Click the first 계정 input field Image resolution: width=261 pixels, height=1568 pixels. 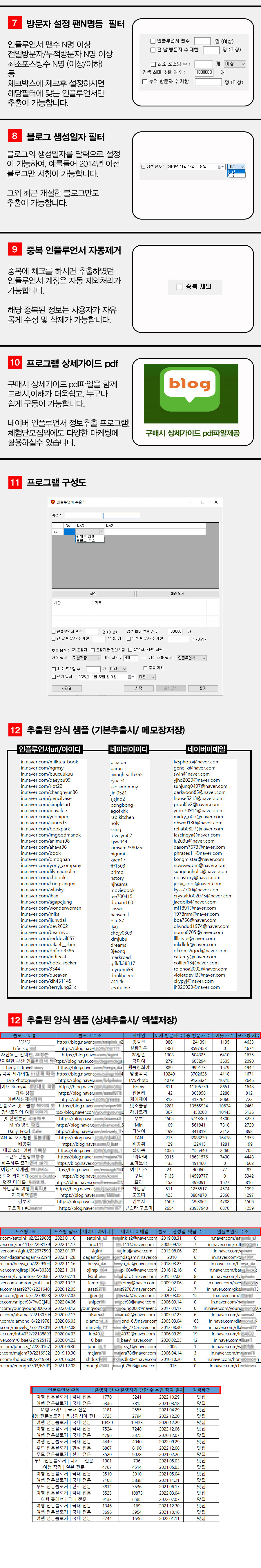pos(83,516)
